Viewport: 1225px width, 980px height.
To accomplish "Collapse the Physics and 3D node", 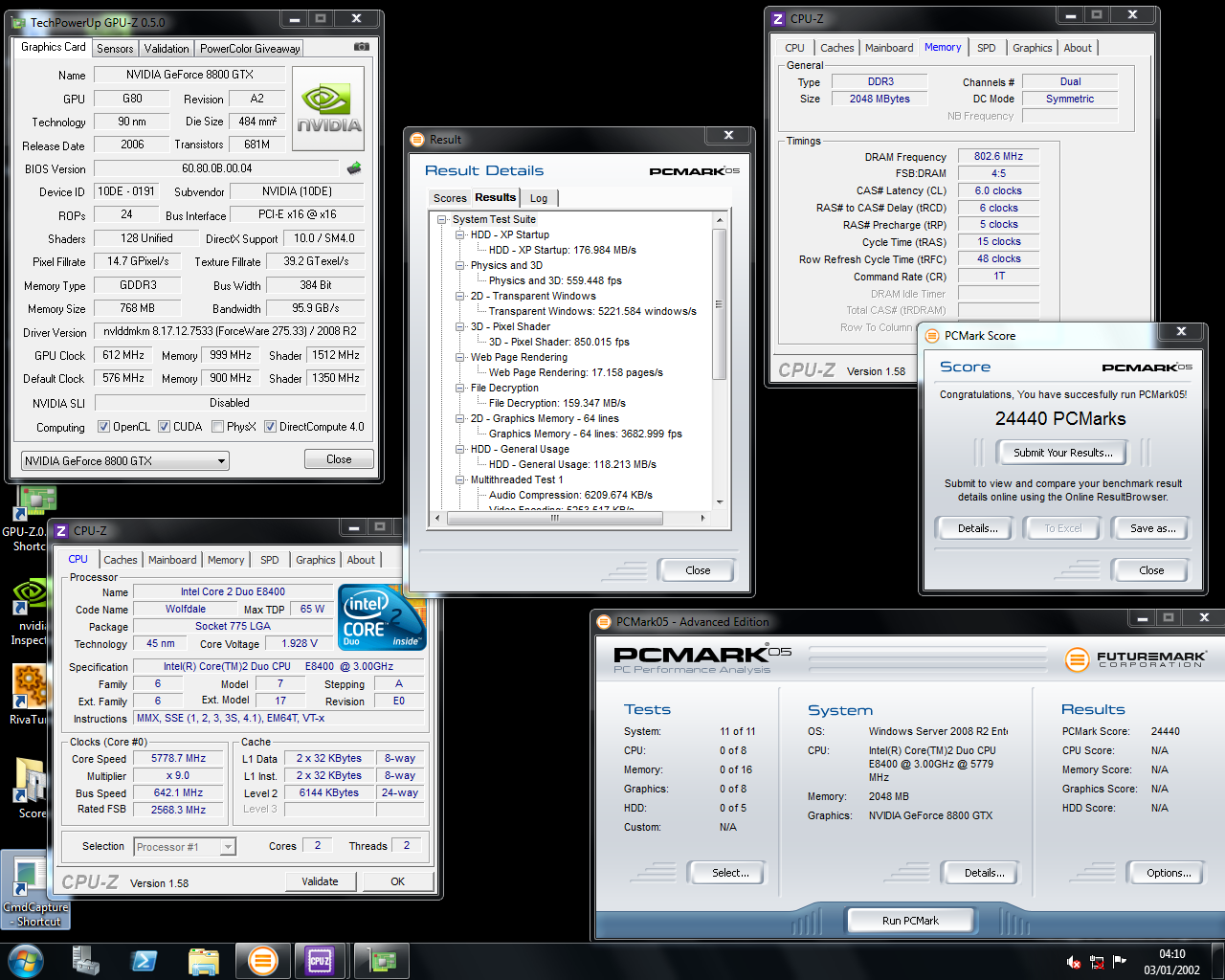I will 460,265.
